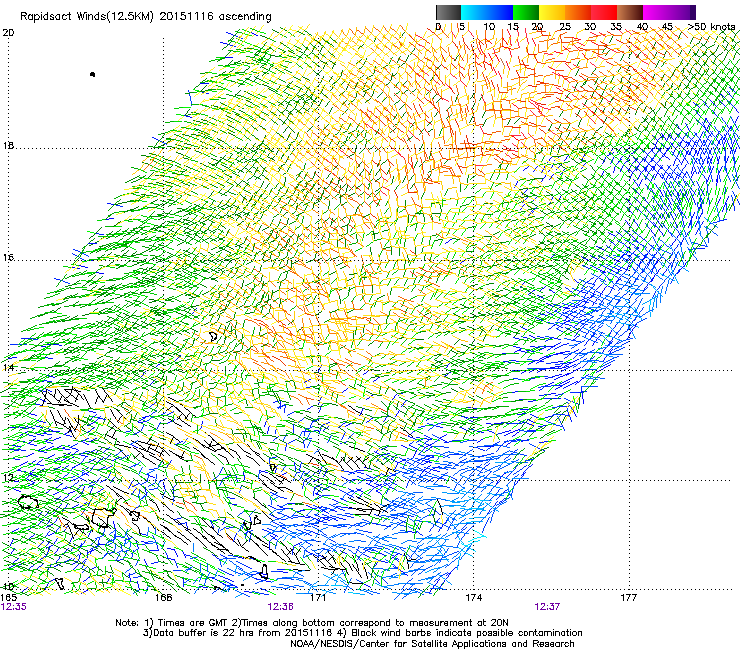Click the brown 35-40 knots legend segment
This screenshot has height=650, width=740.
(x=630, y=12)
